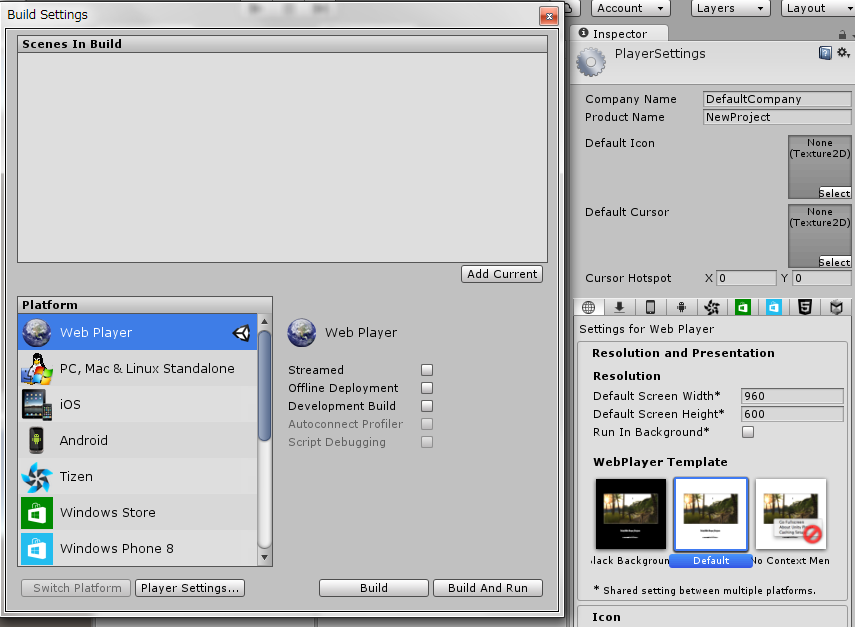The image size is (855, 627).
Task: Select Windows Phone 8 platform row
Action: (137, 548)
